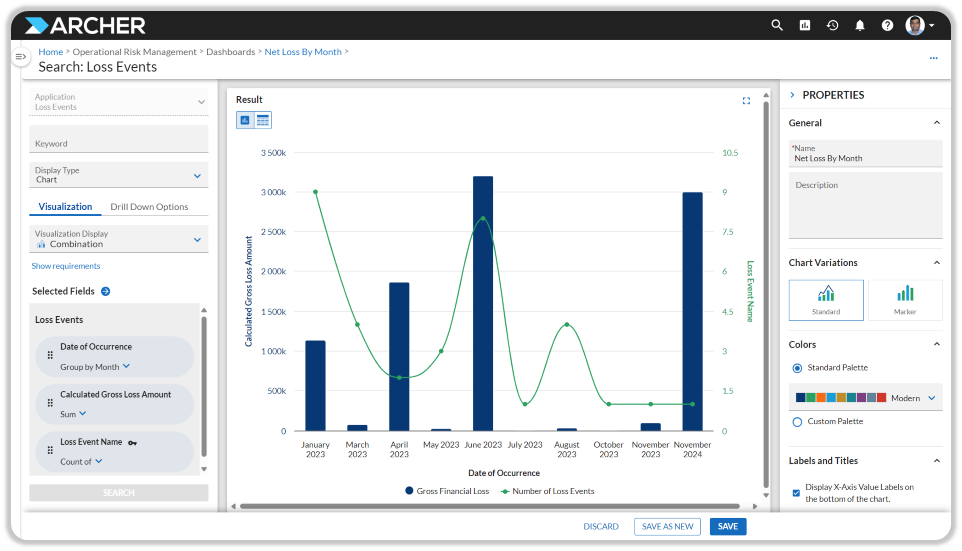Toggle Display X-Axis Value Labels checkbox
This screenshot has height=551, width=962.
point(796,492)
